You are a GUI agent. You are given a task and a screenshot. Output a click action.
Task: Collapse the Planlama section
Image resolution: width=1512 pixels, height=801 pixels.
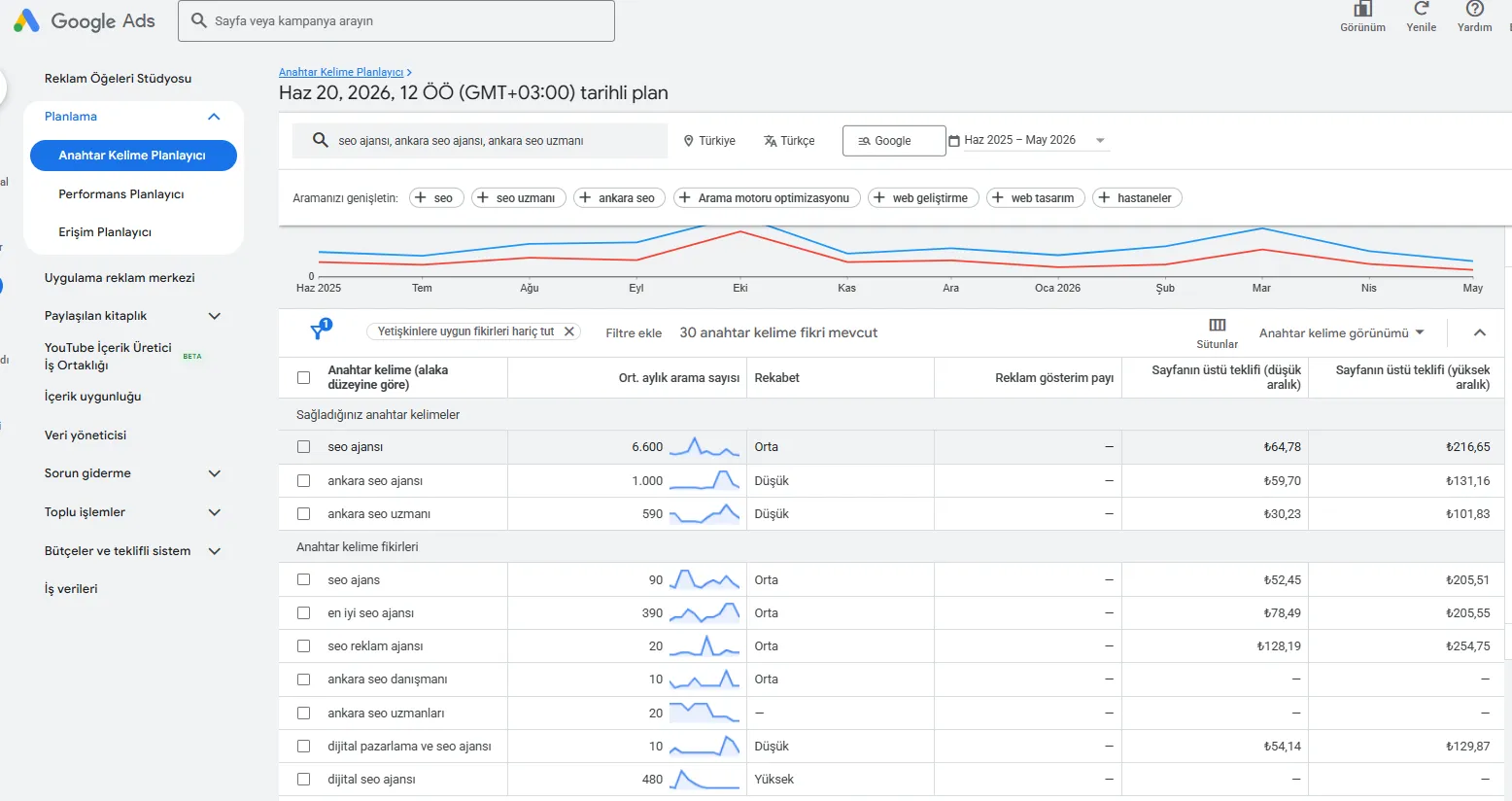214,117
